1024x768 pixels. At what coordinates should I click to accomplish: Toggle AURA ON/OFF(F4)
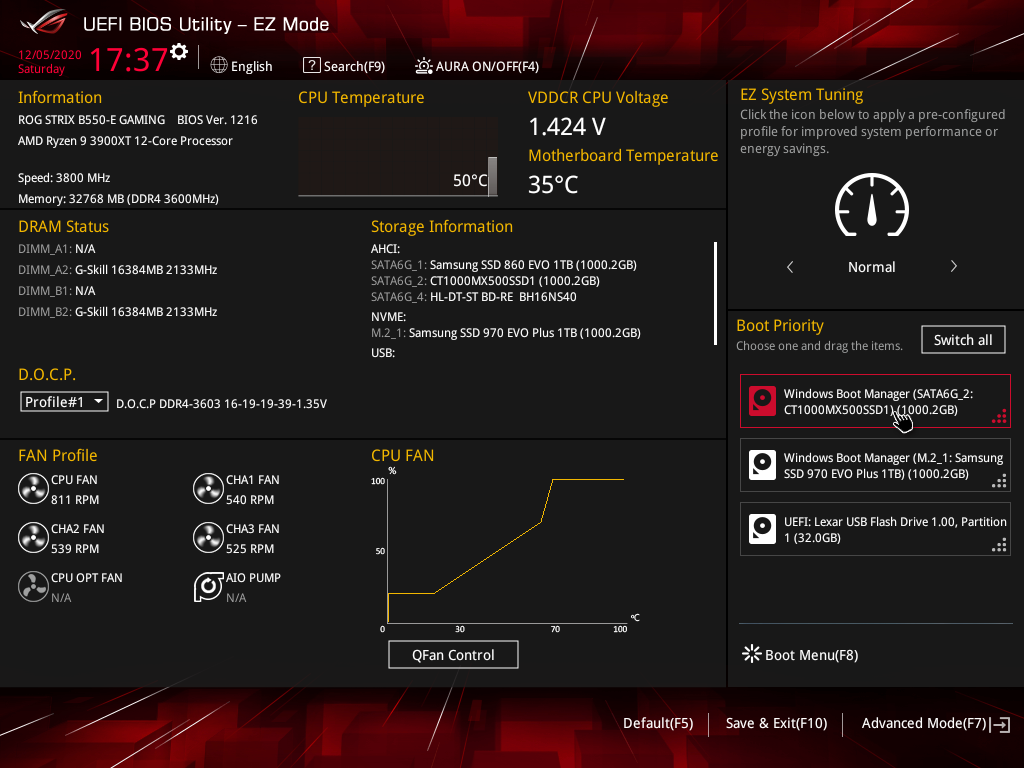(x=477, y=66)
